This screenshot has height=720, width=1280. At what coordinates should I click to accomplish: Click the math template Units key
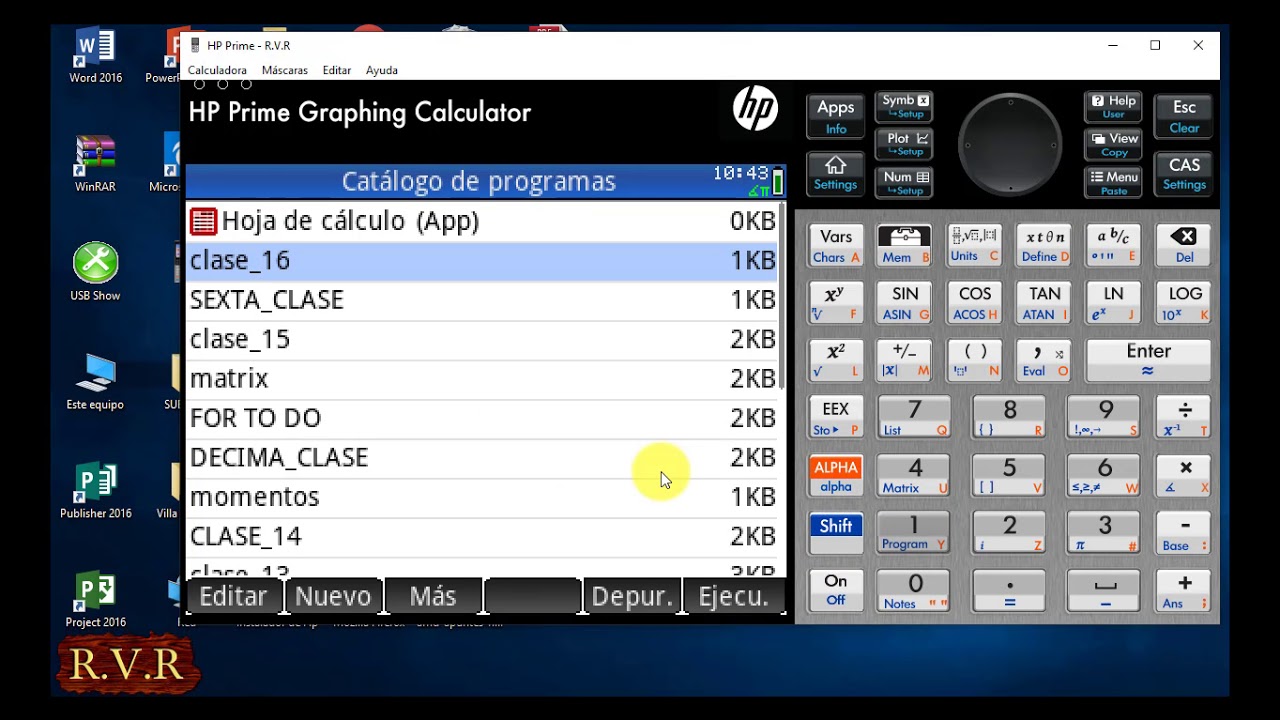(975, 246)
